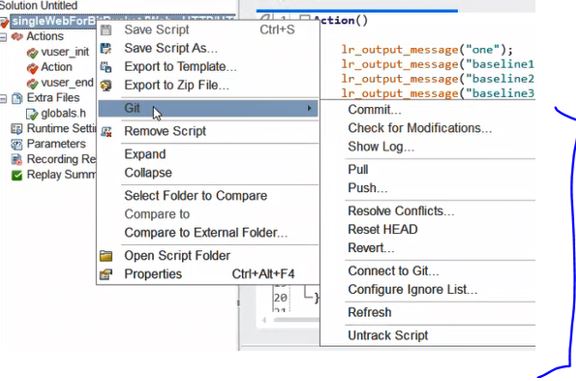576x381 pixels.
Task: Click the Extra Files folder icon
Action: pyautogui.click(x=17, y=98)
